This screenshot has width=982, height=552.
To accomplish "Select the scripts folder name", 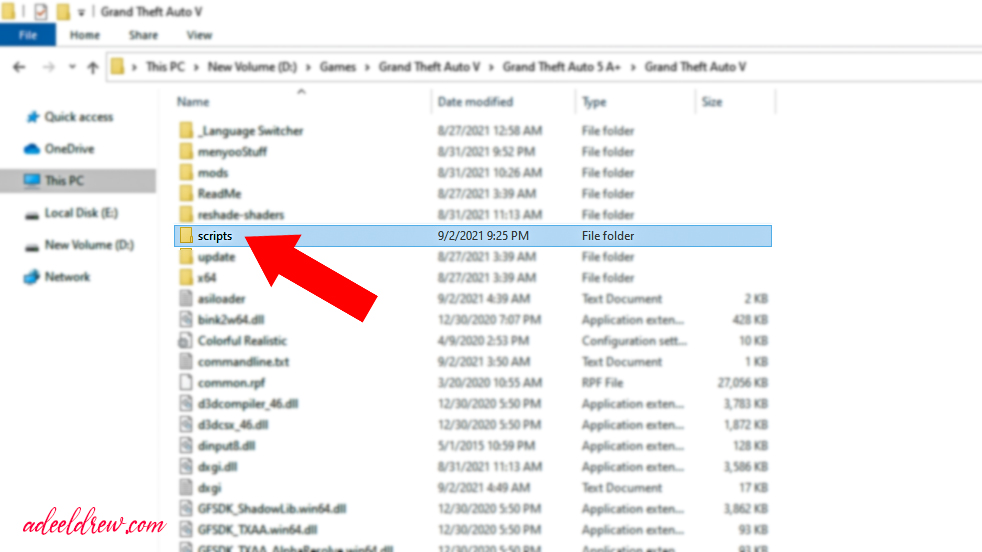I will (x=215, y=236).
